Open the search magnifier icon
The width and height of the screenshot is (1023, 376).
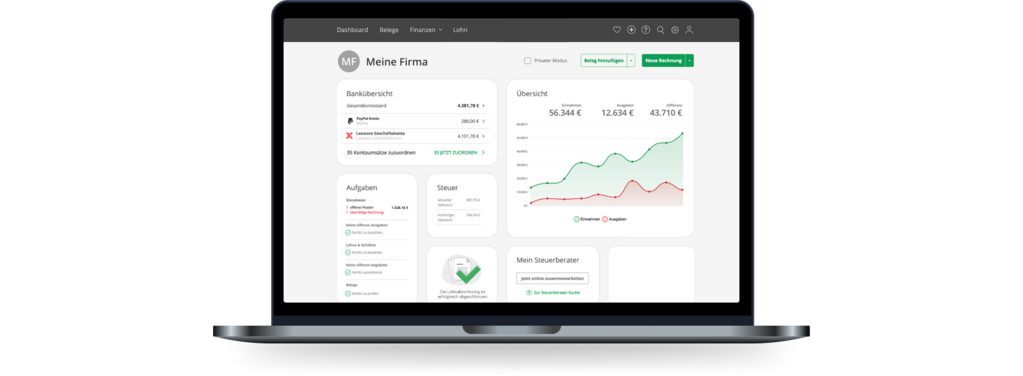coord(660,30)
